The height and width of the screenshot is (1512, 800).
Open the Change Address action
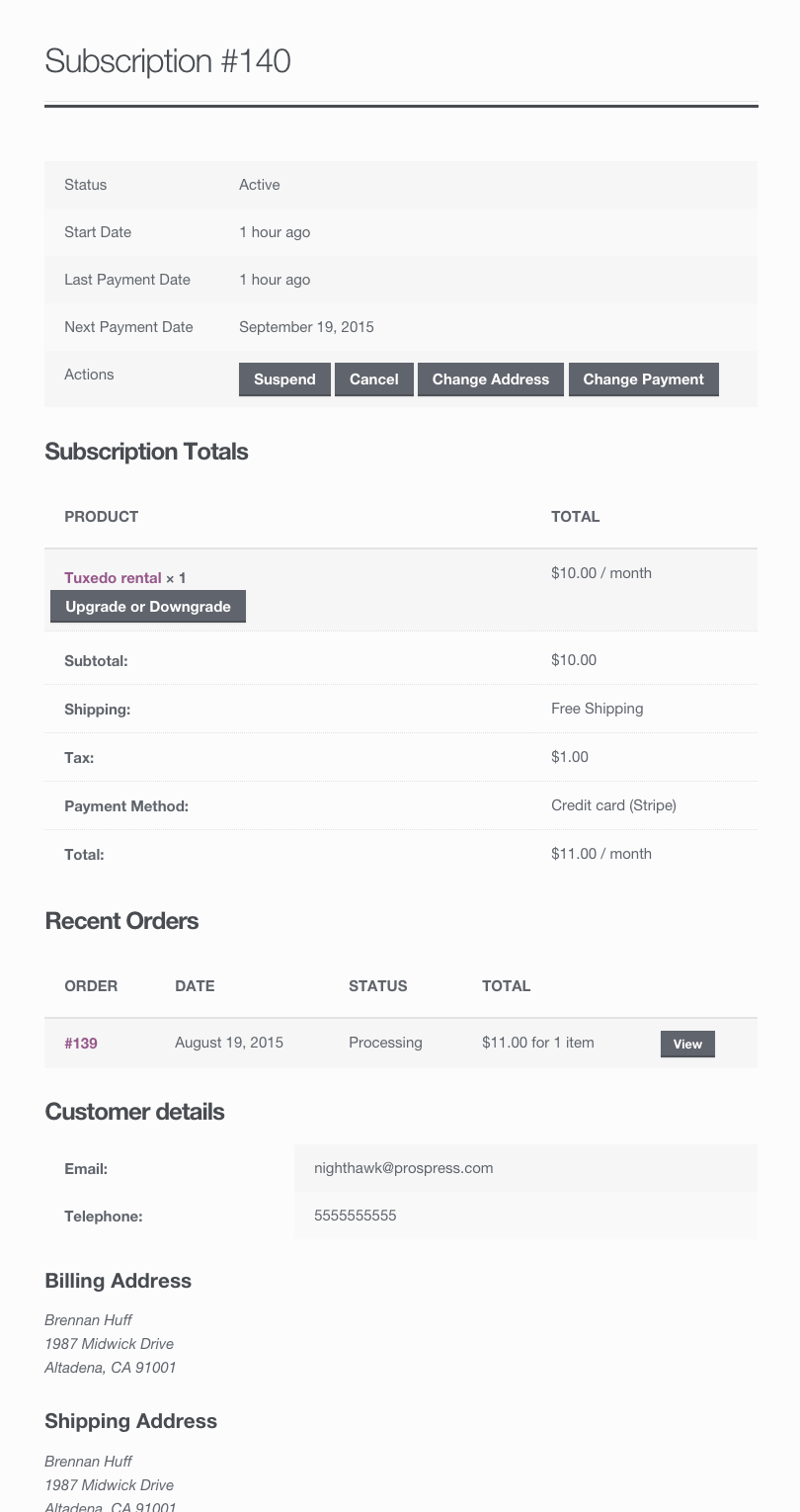pos(490,379)
